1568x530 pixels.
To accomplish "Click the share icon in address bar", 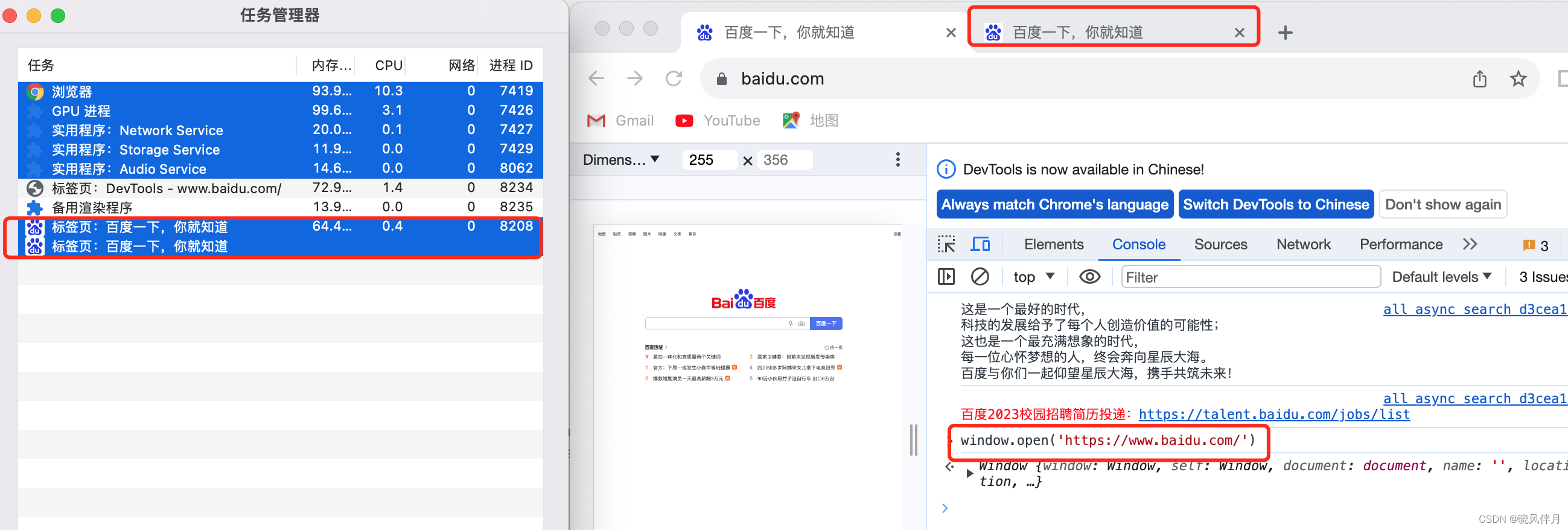I will [x=1479, y=78].
